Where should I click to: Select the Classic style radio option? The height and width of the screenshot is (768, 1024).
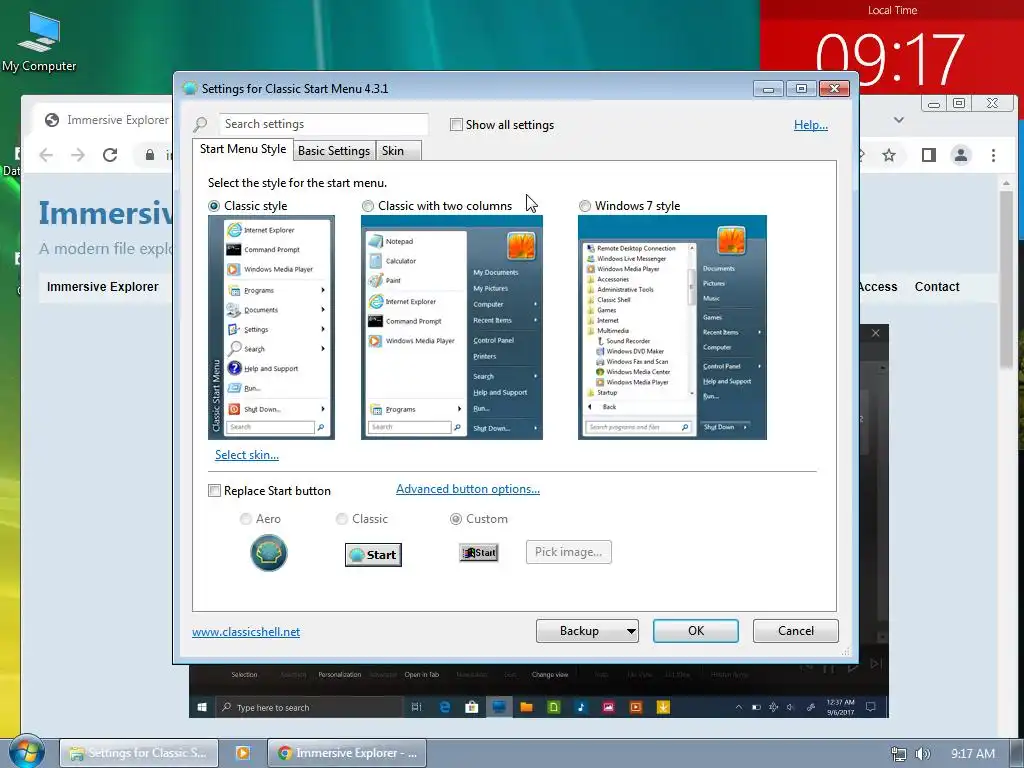(214, 206)
